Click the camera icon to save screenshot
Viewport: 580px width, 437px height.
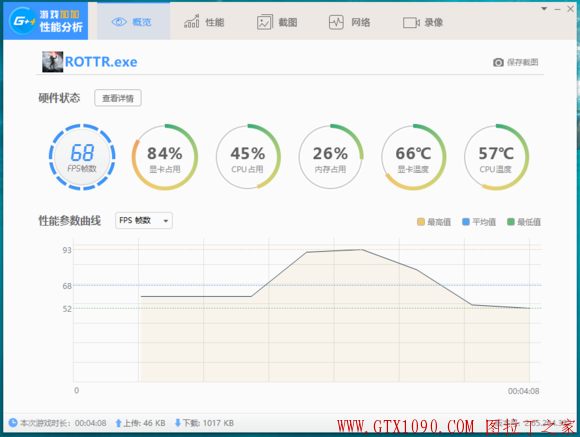click(x=498, y=62)
